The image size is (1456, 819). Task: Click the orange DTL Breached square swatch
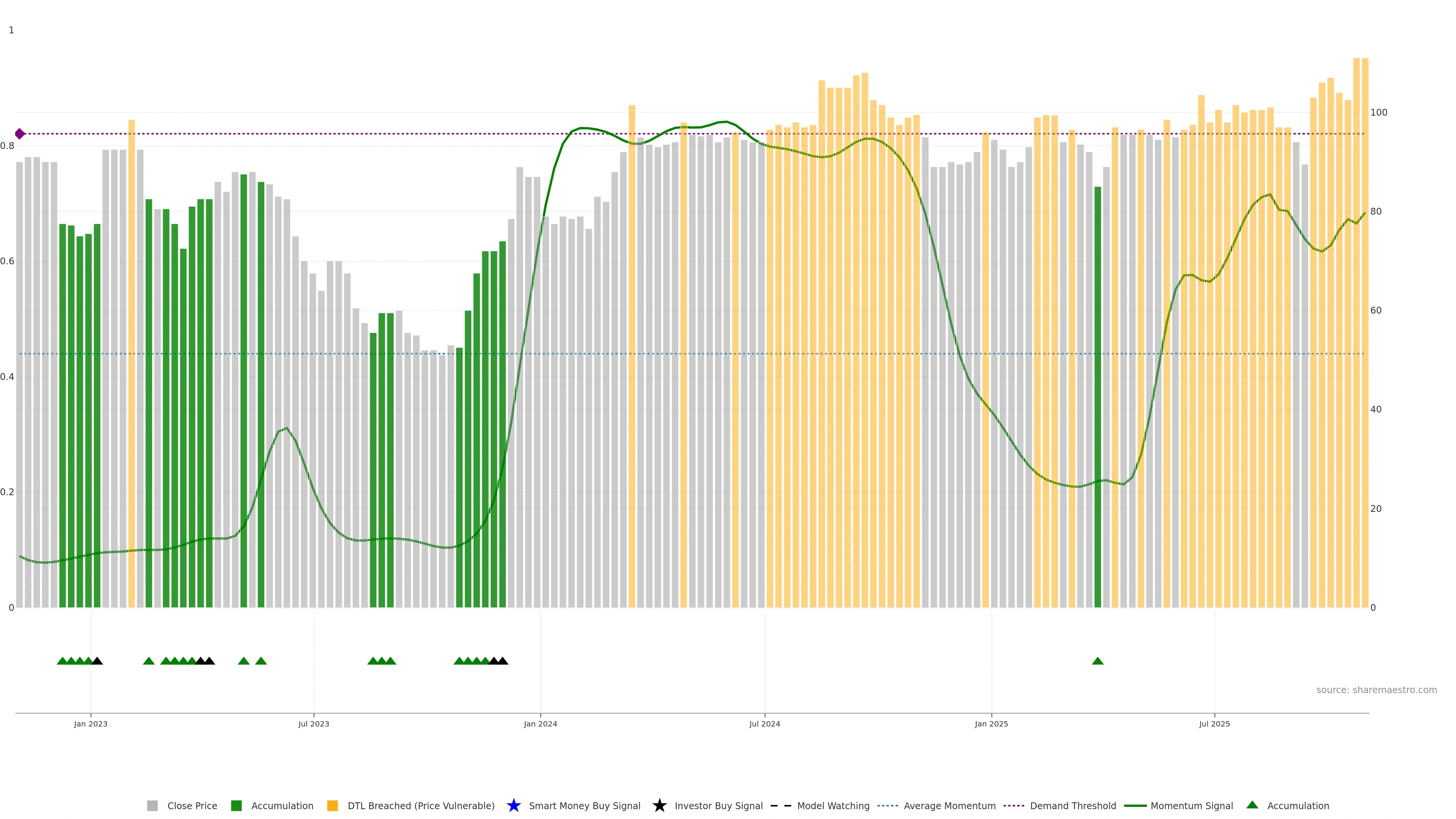coord(333,805)
